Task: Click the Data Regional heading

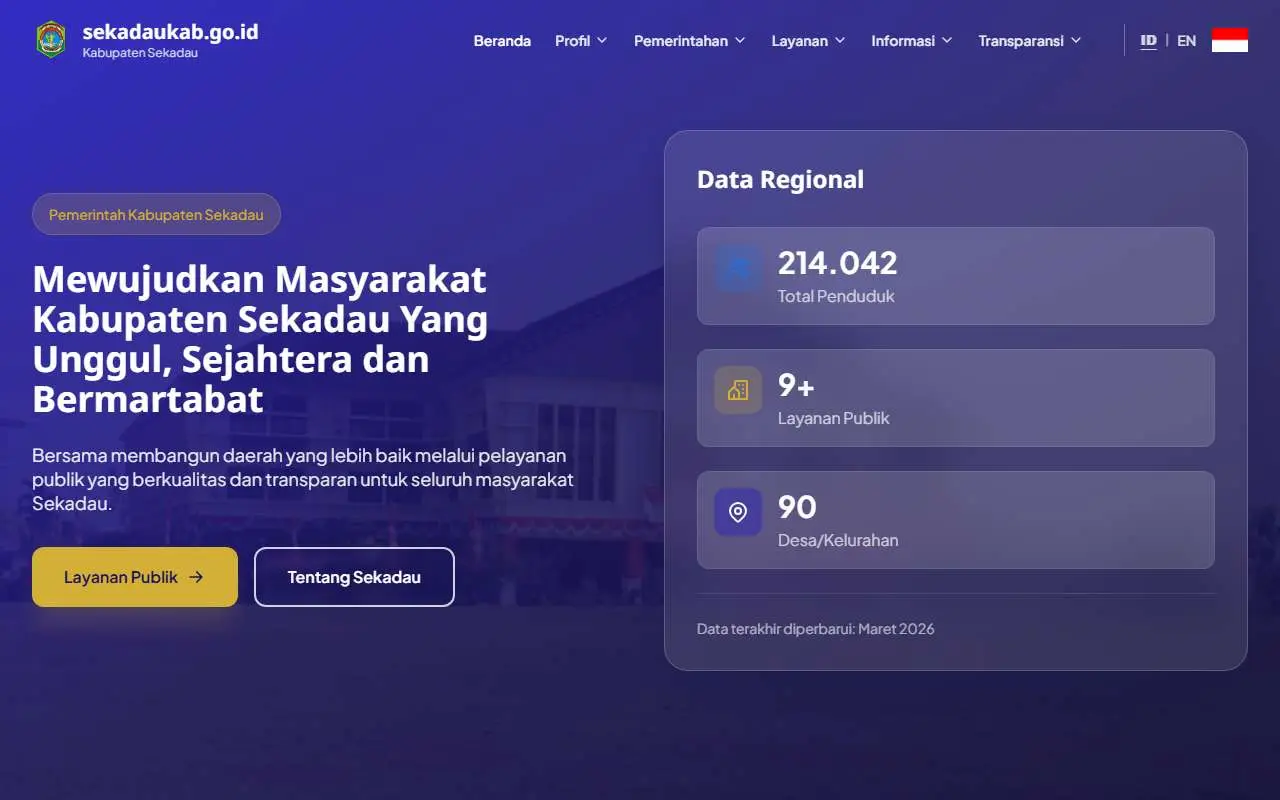Action: [x=780, y=180]
